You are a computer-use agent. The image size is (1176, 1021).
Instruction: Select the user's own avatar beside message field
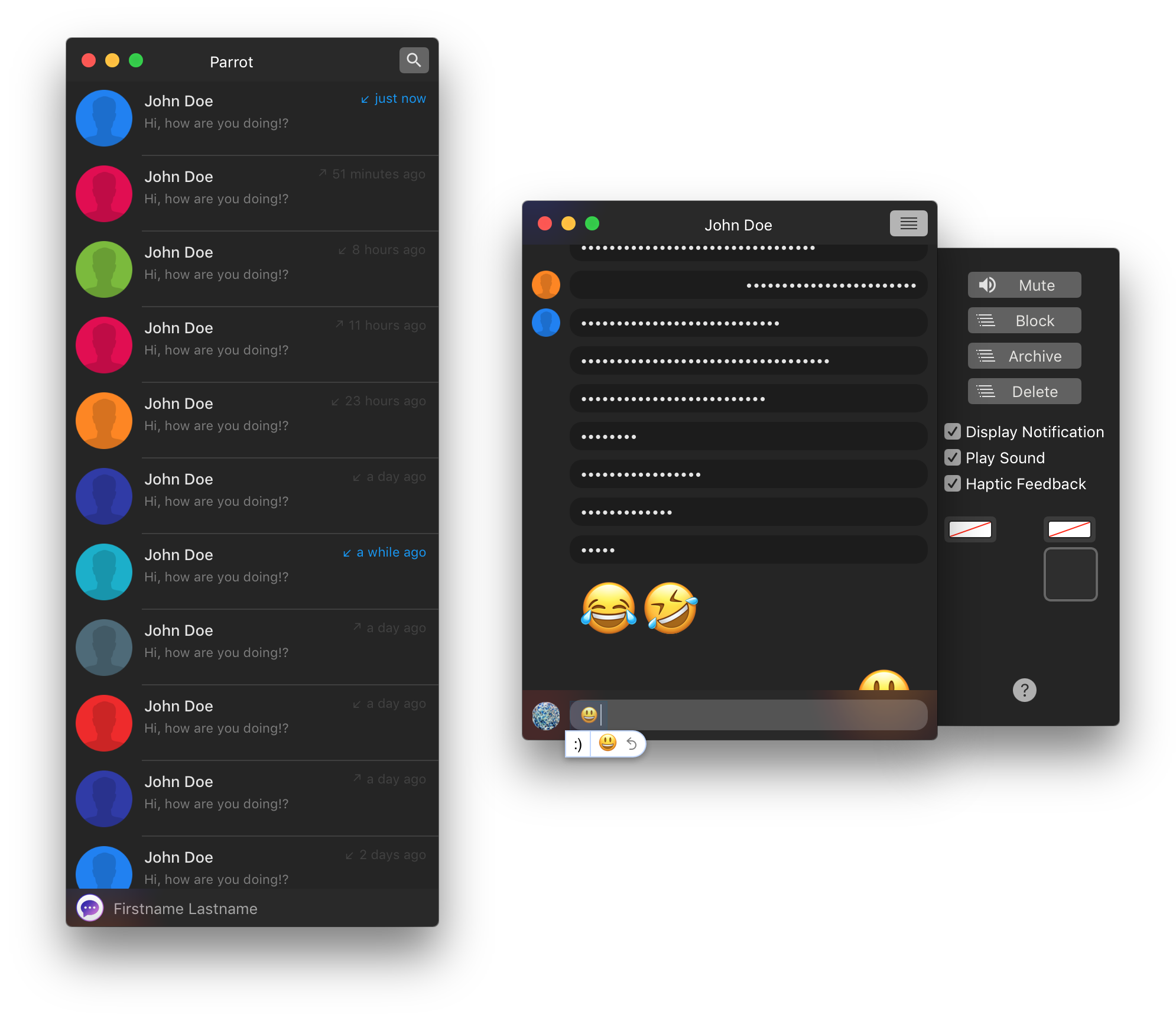click(x=545, y=716)
